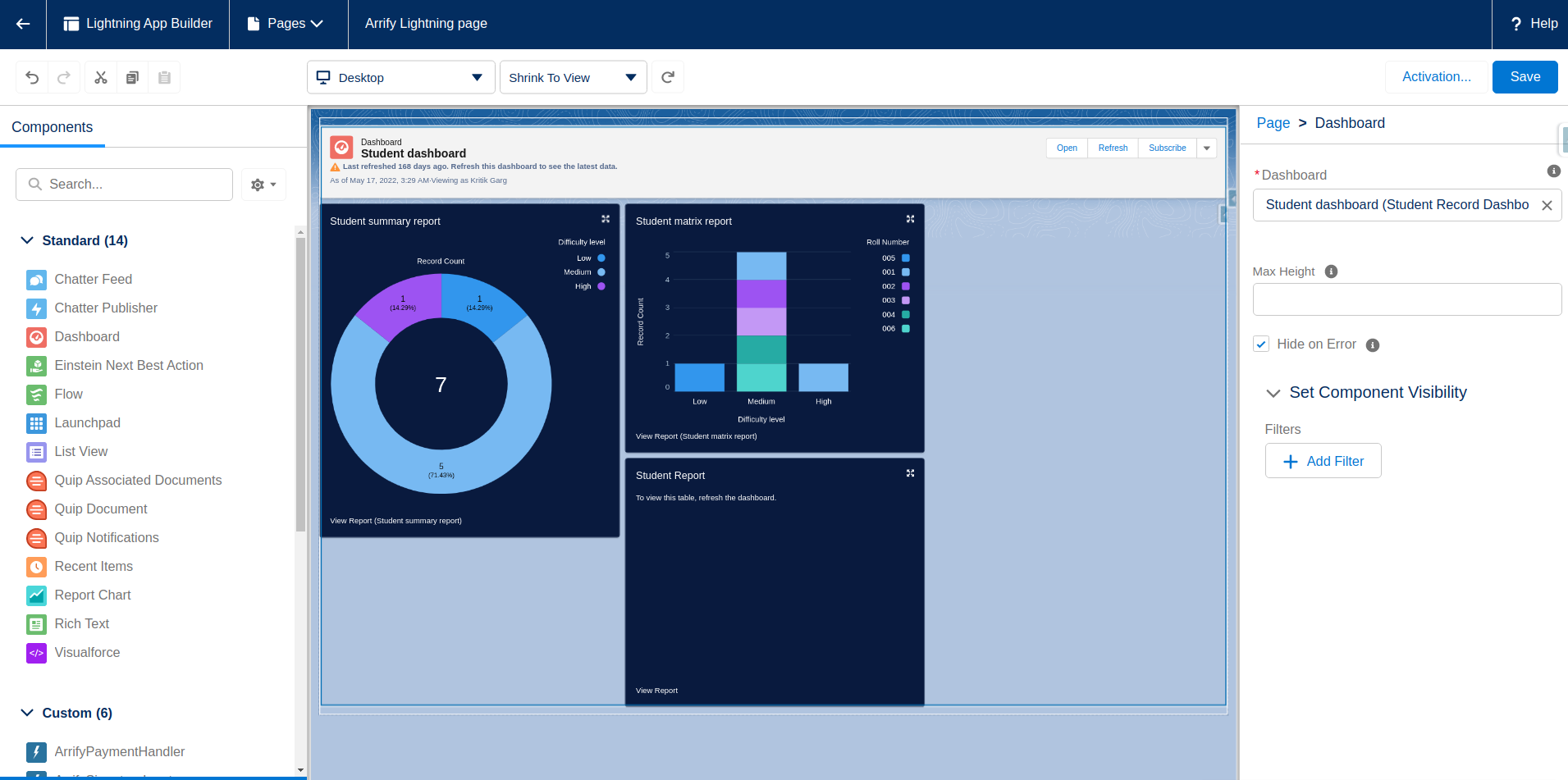Switch to the Components tab
Viewport: 1568px width, 780px height.
[53, 127]
